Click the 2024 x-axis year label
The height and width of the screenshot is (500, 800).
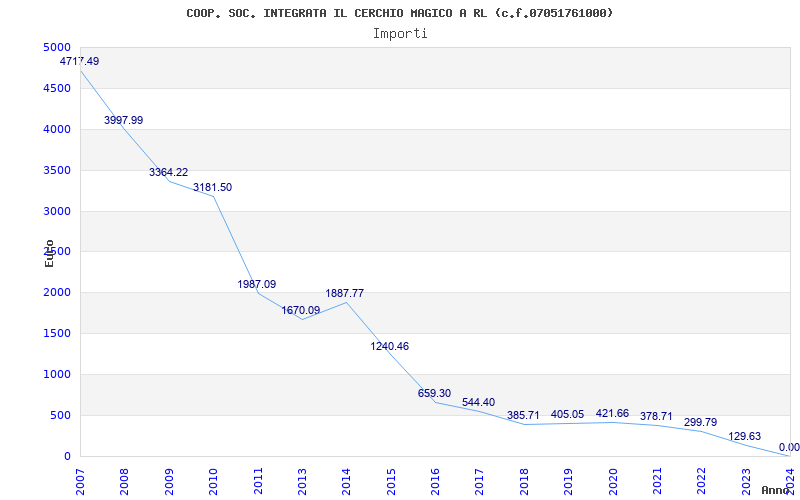(790, 482)
